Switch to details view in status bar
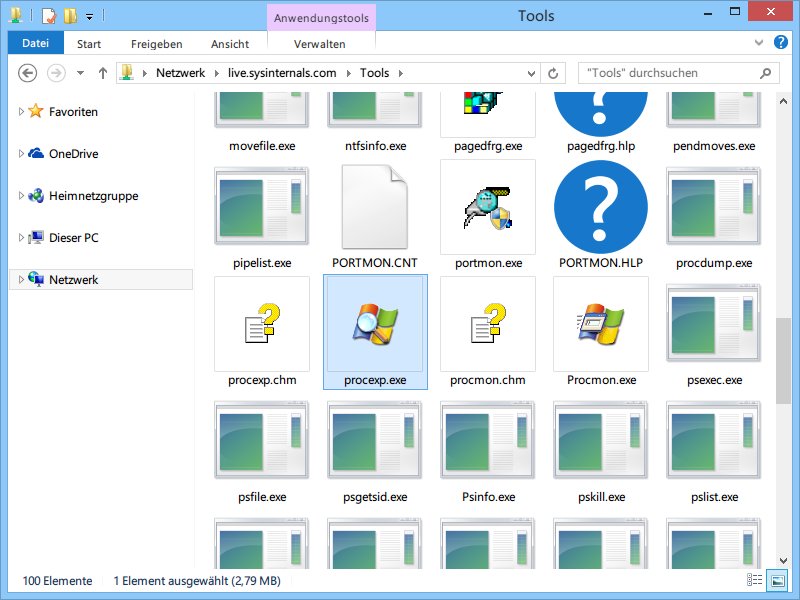Image resolution: width=800 pixels, height=600 pixels. 755,580
